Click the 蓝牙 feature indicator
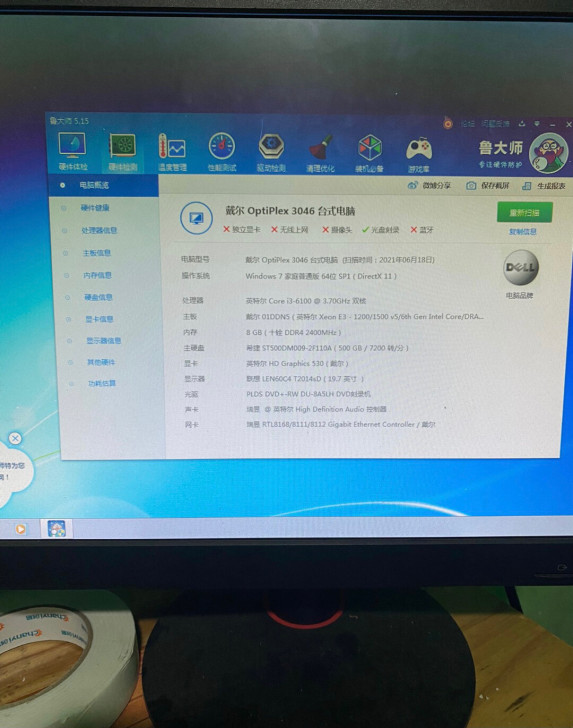 pyautogui.click(x=422, y=230)
